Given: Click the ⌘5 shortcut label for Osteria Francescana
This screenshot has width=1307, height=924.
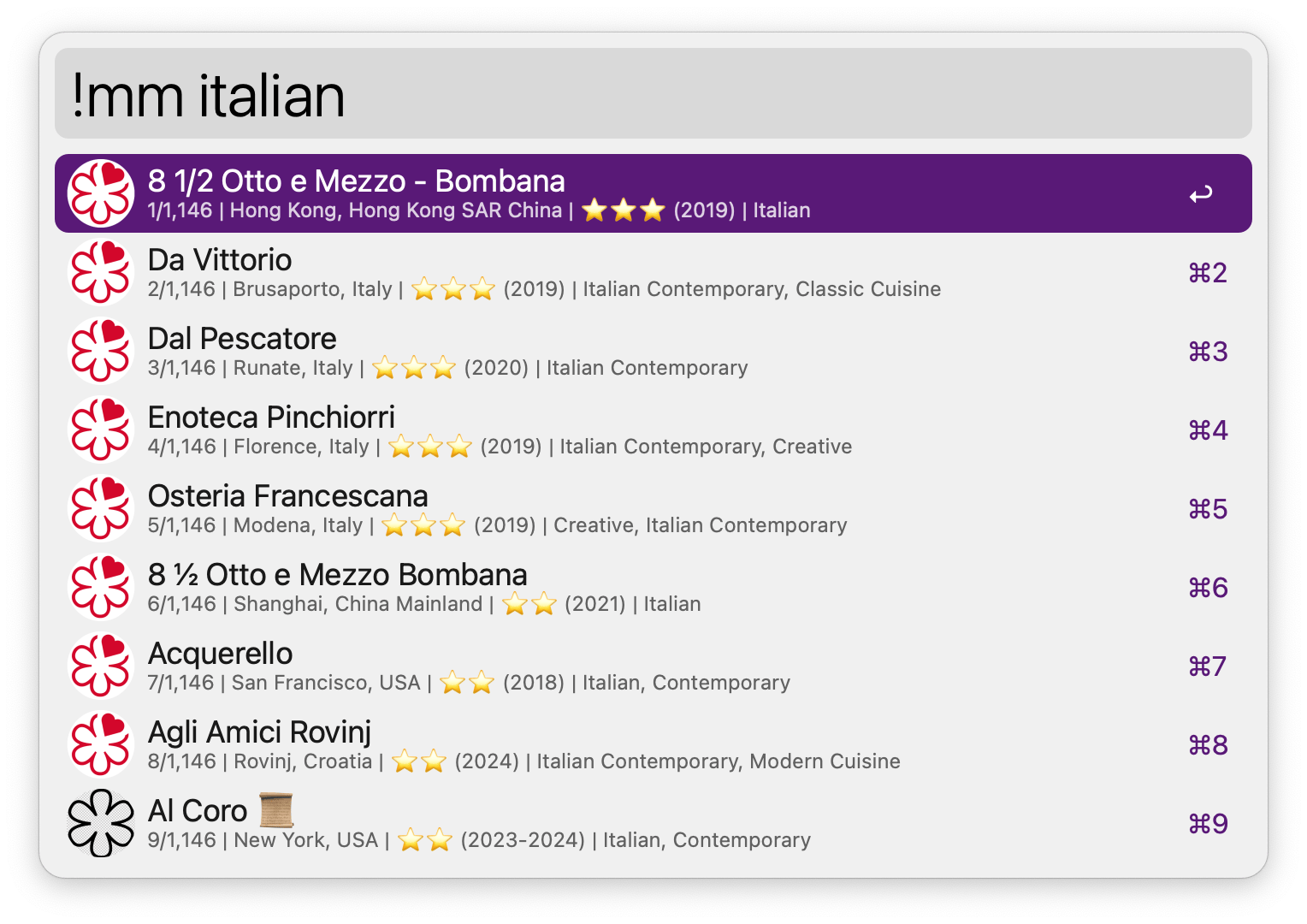Looking at the screenshot, I should (x=1208, y=509).
